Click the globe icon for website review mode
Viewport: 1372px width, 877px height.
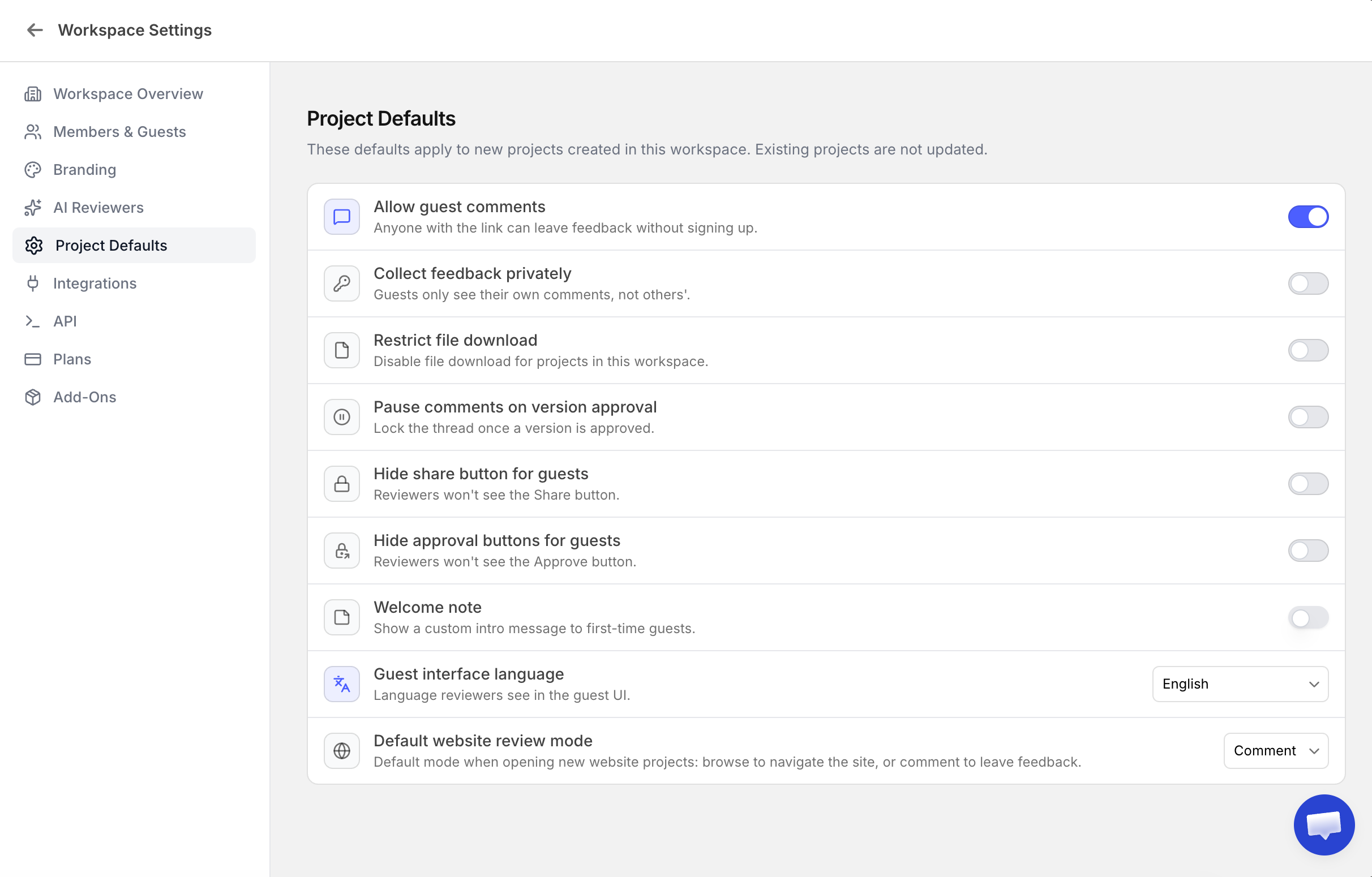342,751
